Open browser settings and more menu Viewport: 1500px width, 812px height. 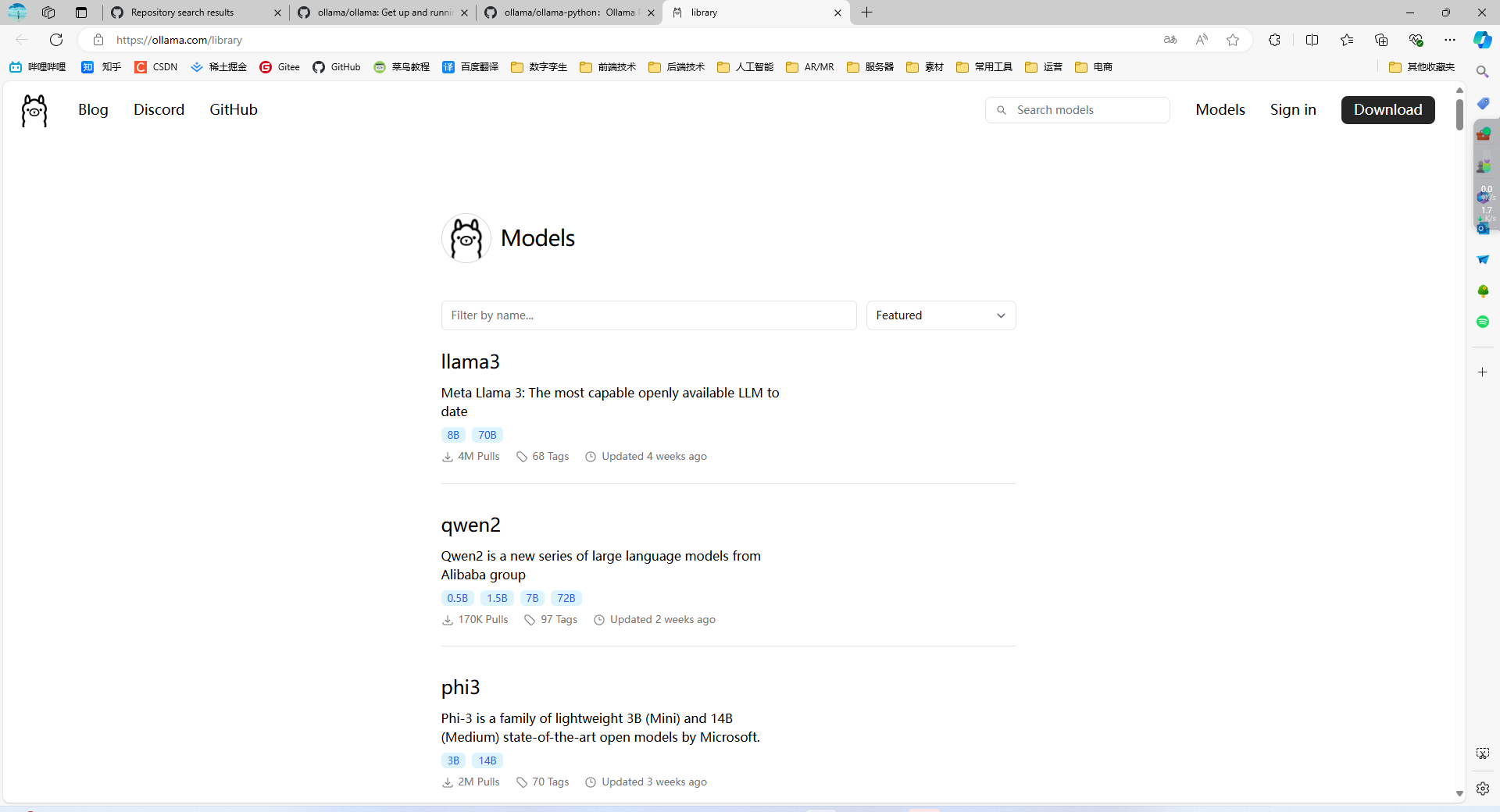click(x=1450, y=40)
